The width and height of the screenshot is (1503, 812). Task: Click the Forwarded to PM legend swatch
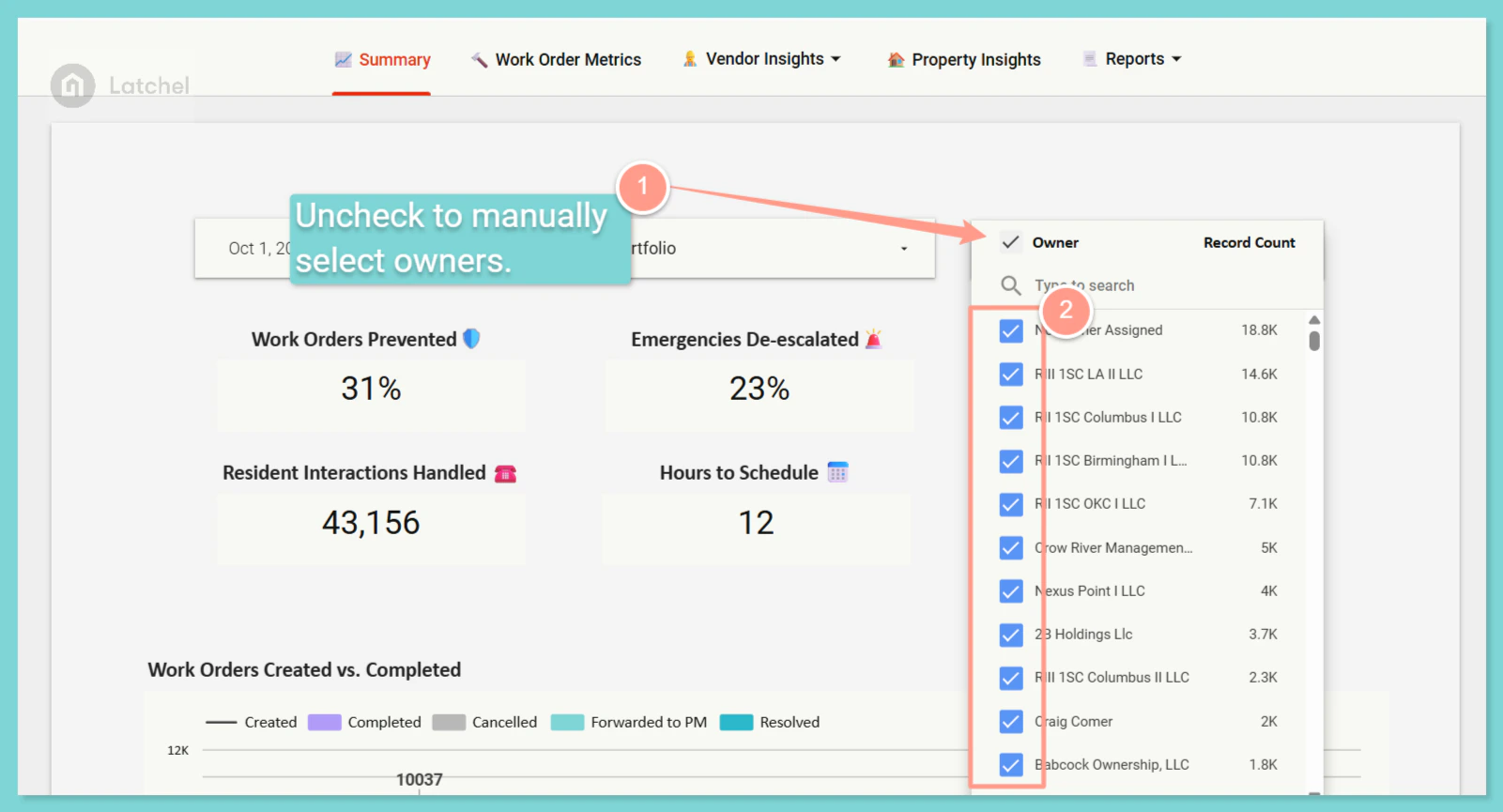click(567, 722)
